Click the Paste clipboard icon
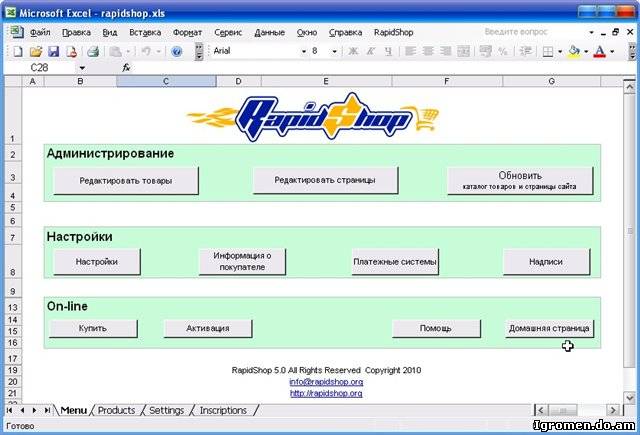 (x=116, y=51)
